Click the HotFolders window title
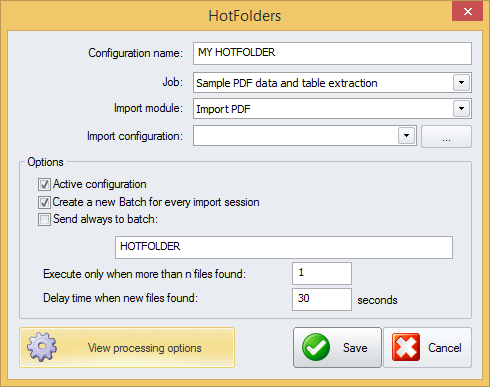 pyautogui.click(x=245, y=16)
